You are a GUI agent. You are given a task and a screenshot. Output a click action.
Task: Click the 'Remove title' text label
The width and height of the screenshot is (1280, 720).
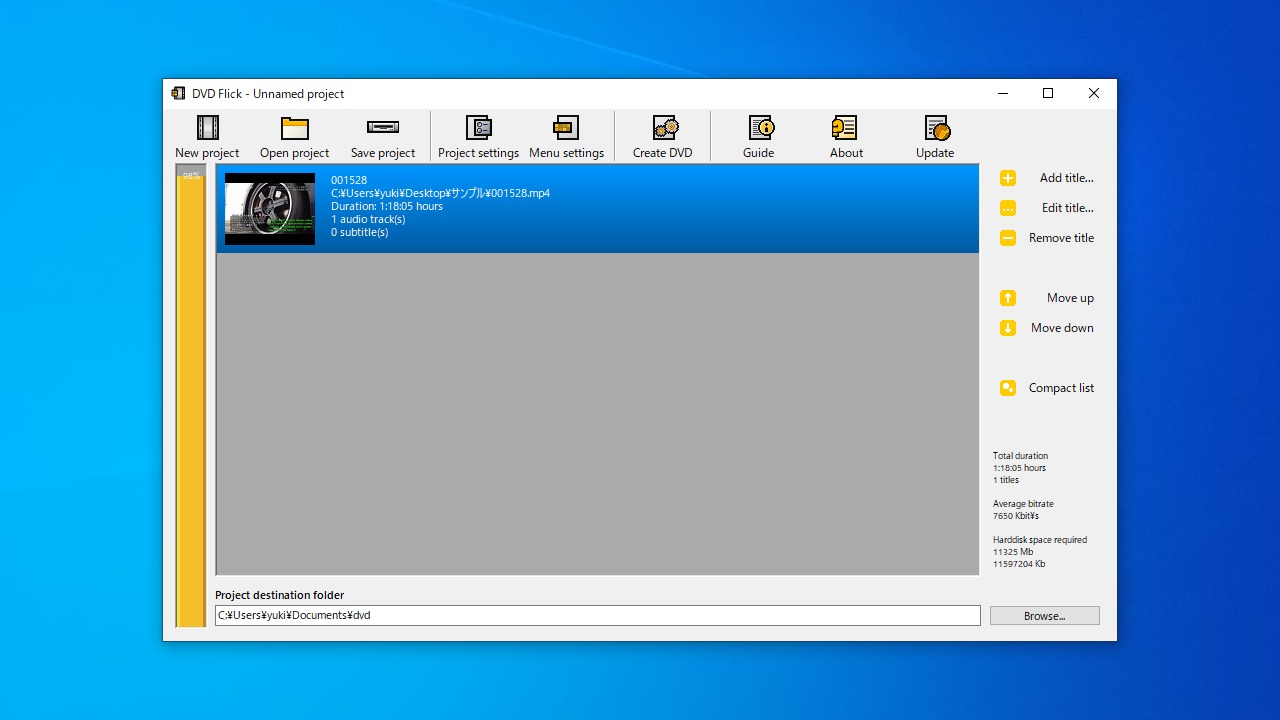pyautogui.click(x=1061, y=238)
